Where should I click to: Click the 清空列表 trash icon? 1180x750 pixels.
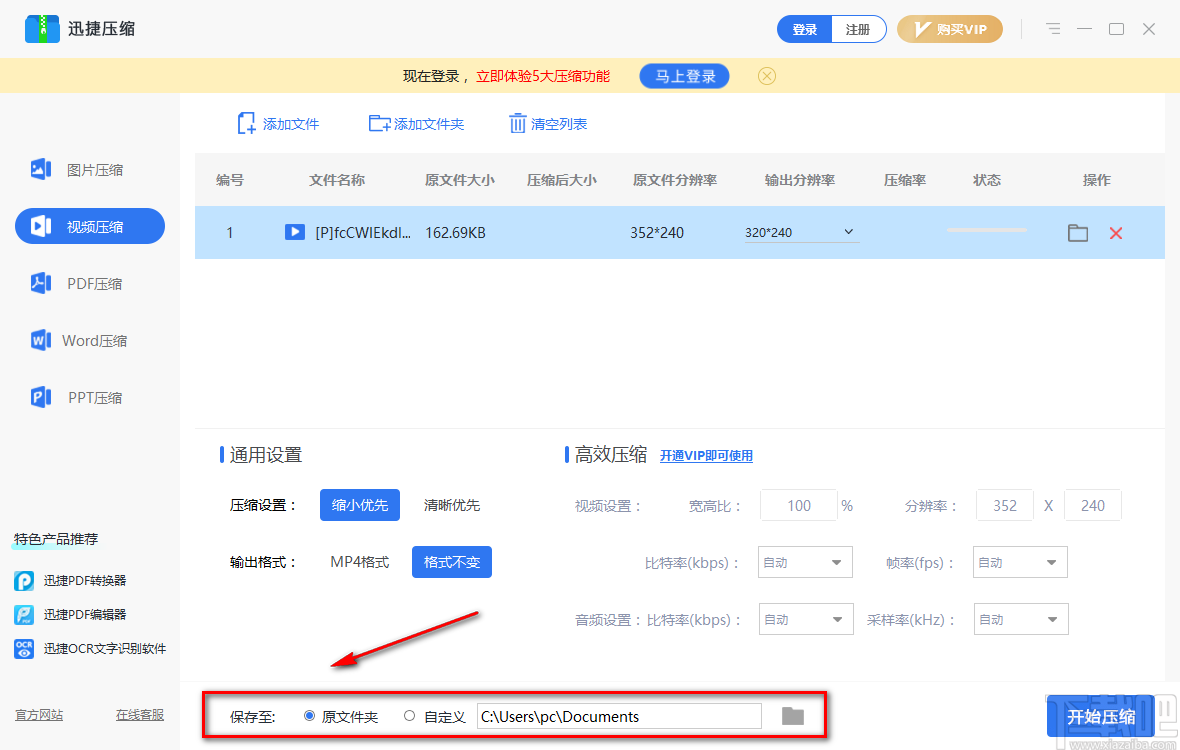click(517, 122)
